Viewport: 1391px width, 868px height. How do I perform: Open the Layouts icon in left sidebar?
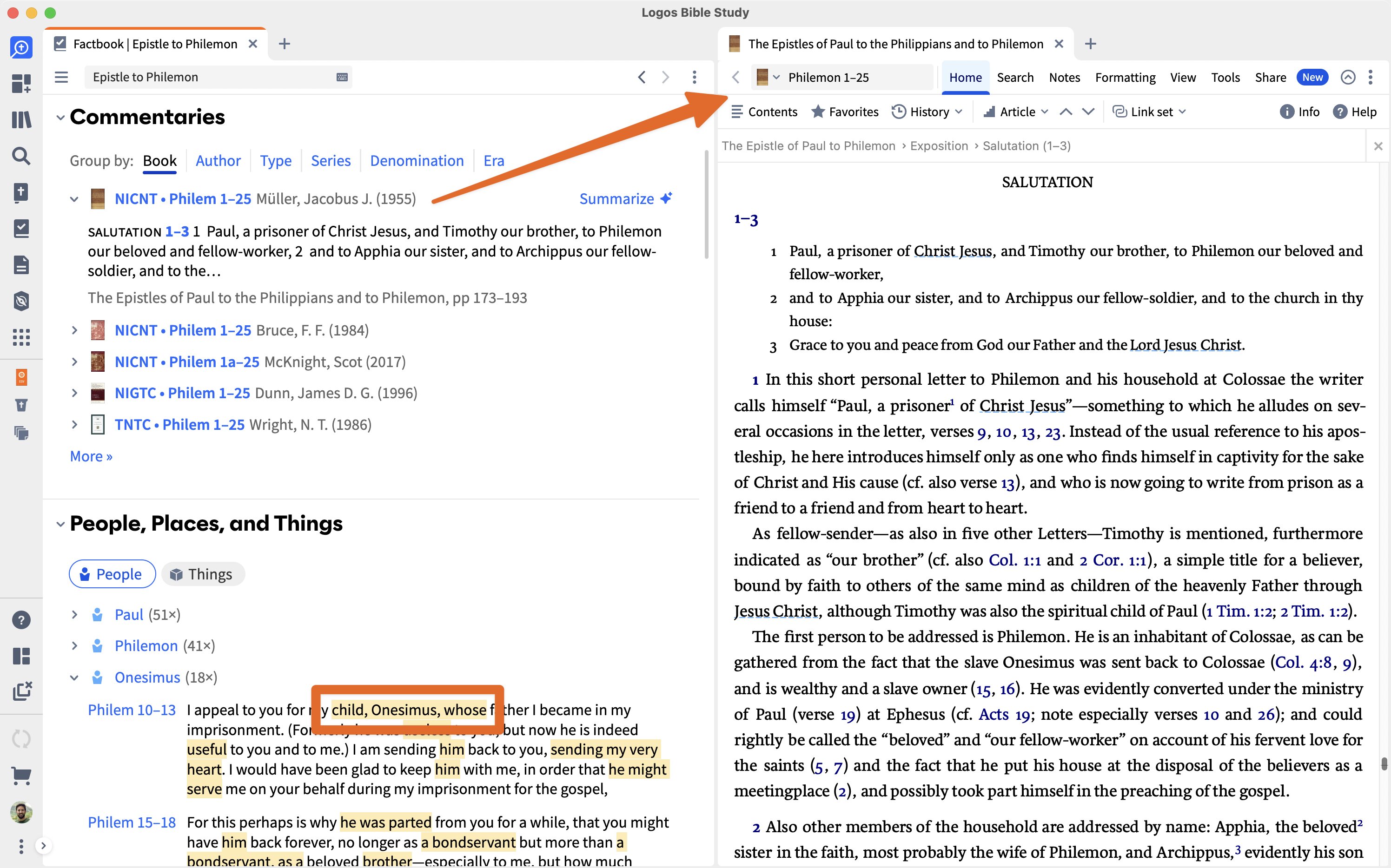tap(21, 656)
